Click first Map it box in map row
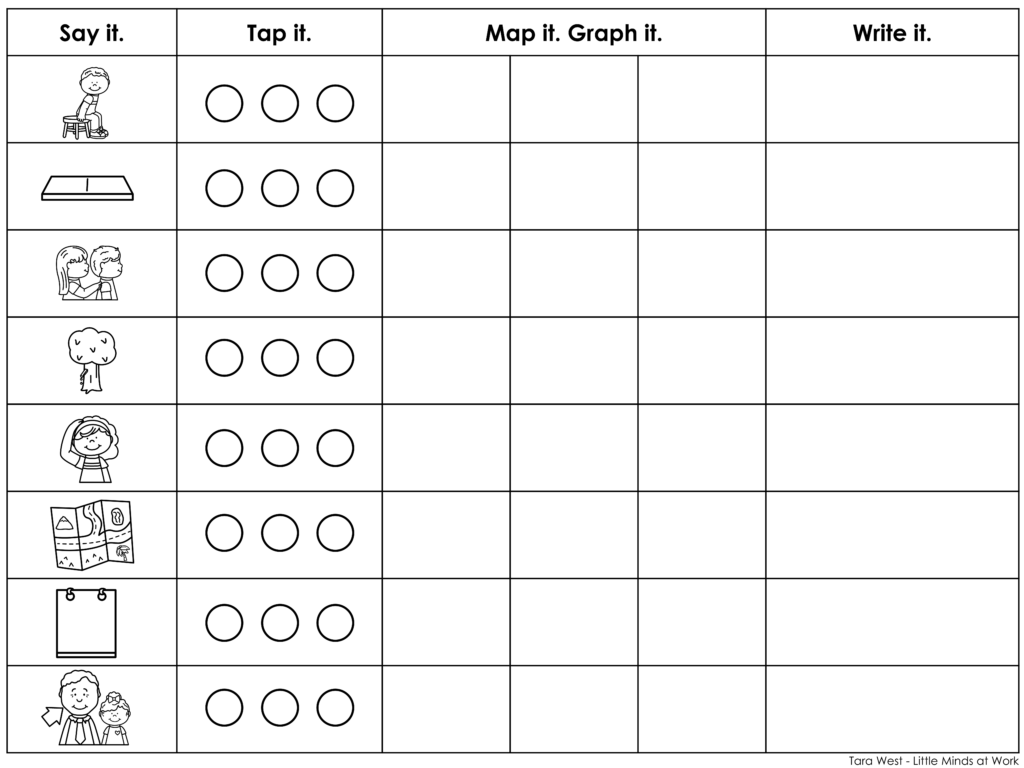This screenshot has width=1024, height=768. tap(446, 535)
